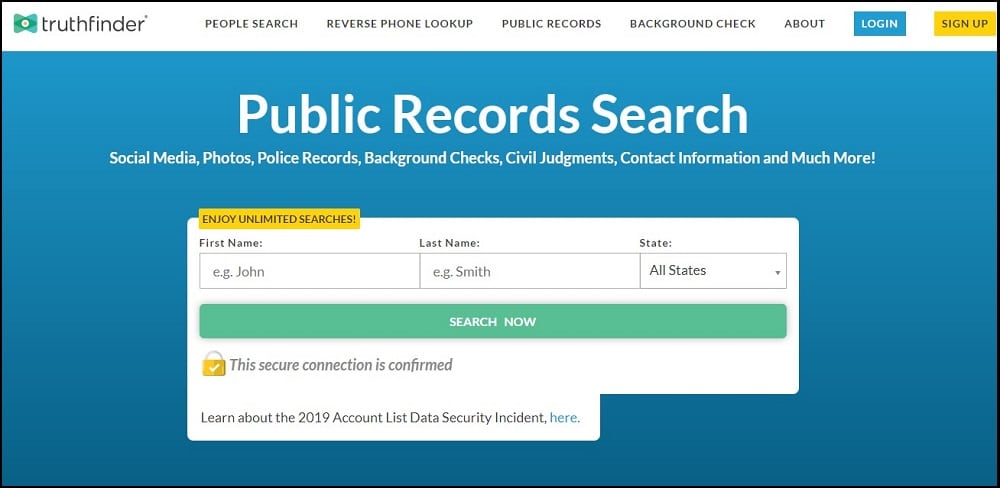Click the yellow secure connection padlock icon
Screen dimensions: 1000x488
(x=214, y=364)
